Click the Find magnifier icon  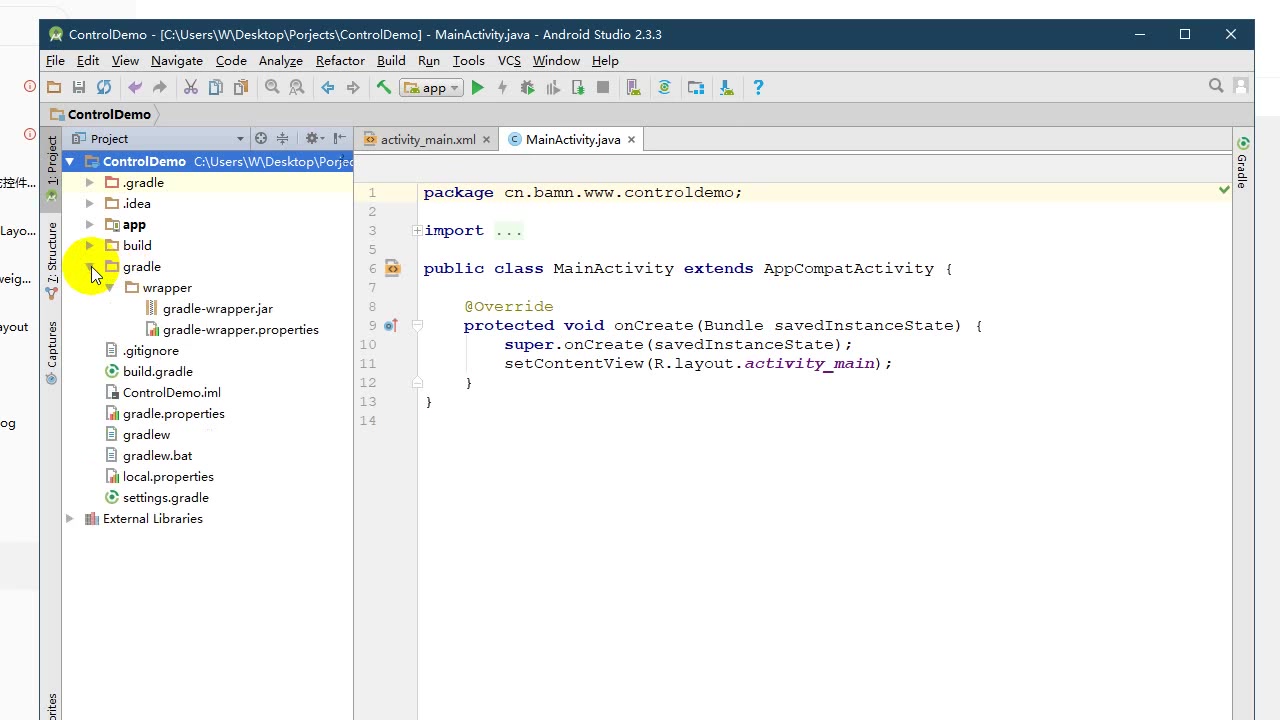272,88
